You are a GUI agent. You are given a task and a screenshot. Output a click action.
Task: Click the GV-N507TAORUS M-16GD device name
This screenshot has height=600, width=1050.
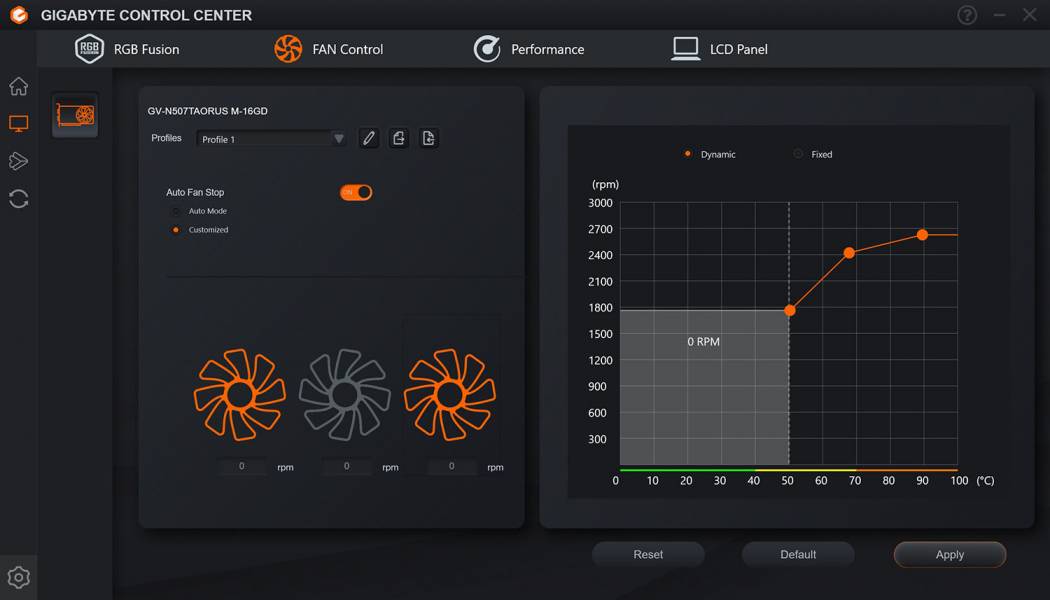coord(208,111)
